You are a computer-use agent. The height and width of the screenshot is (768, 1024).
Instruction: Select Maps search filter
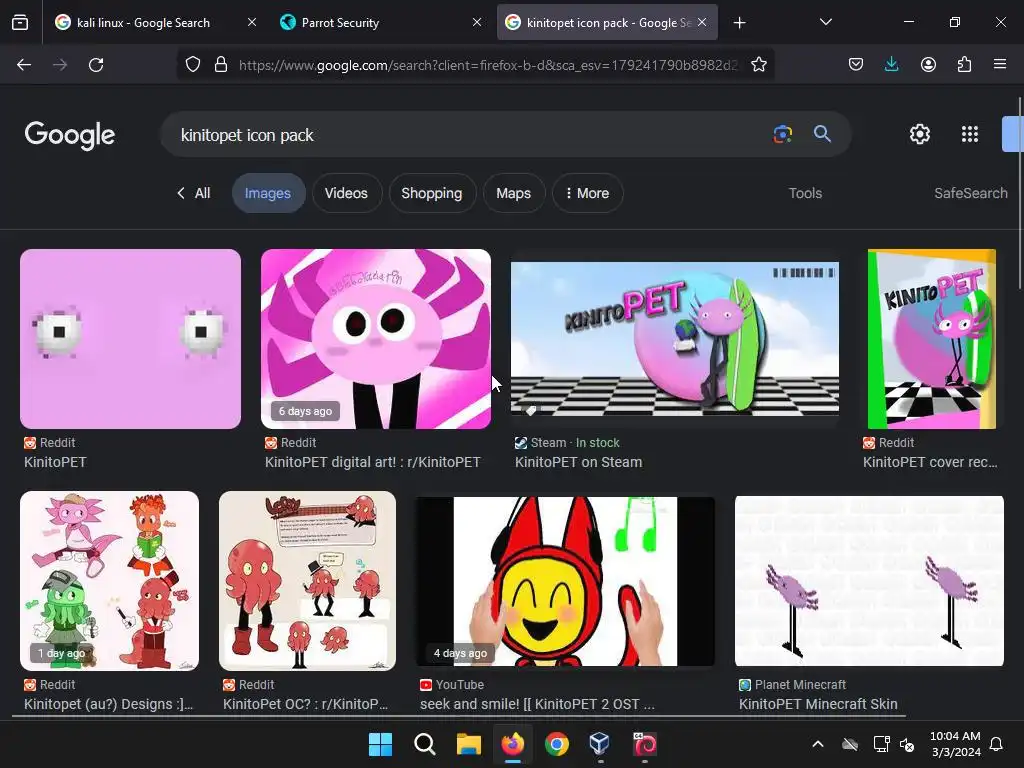click(x=513, y=193)
